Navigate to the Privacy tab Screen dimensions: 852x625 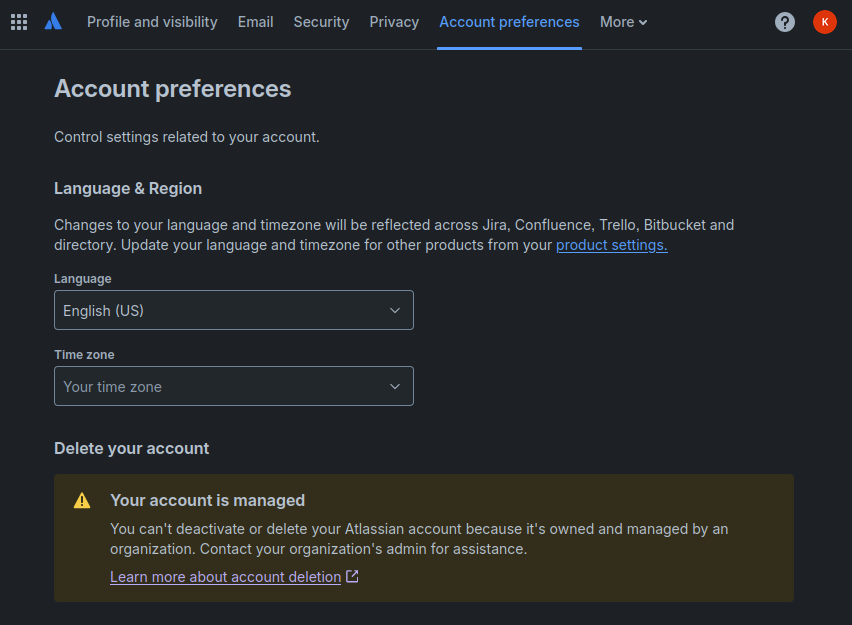pyautogui.click(x=394, y=22)
